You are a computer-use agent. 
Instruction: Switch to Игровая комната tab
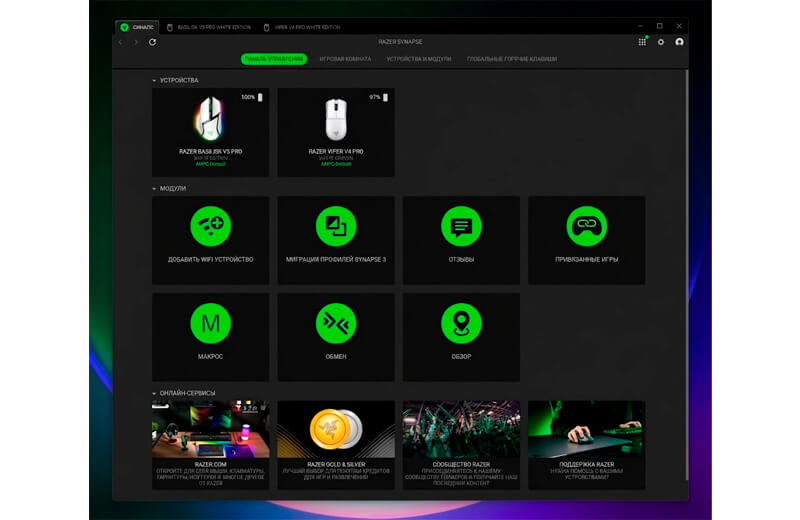coord(345,59)
